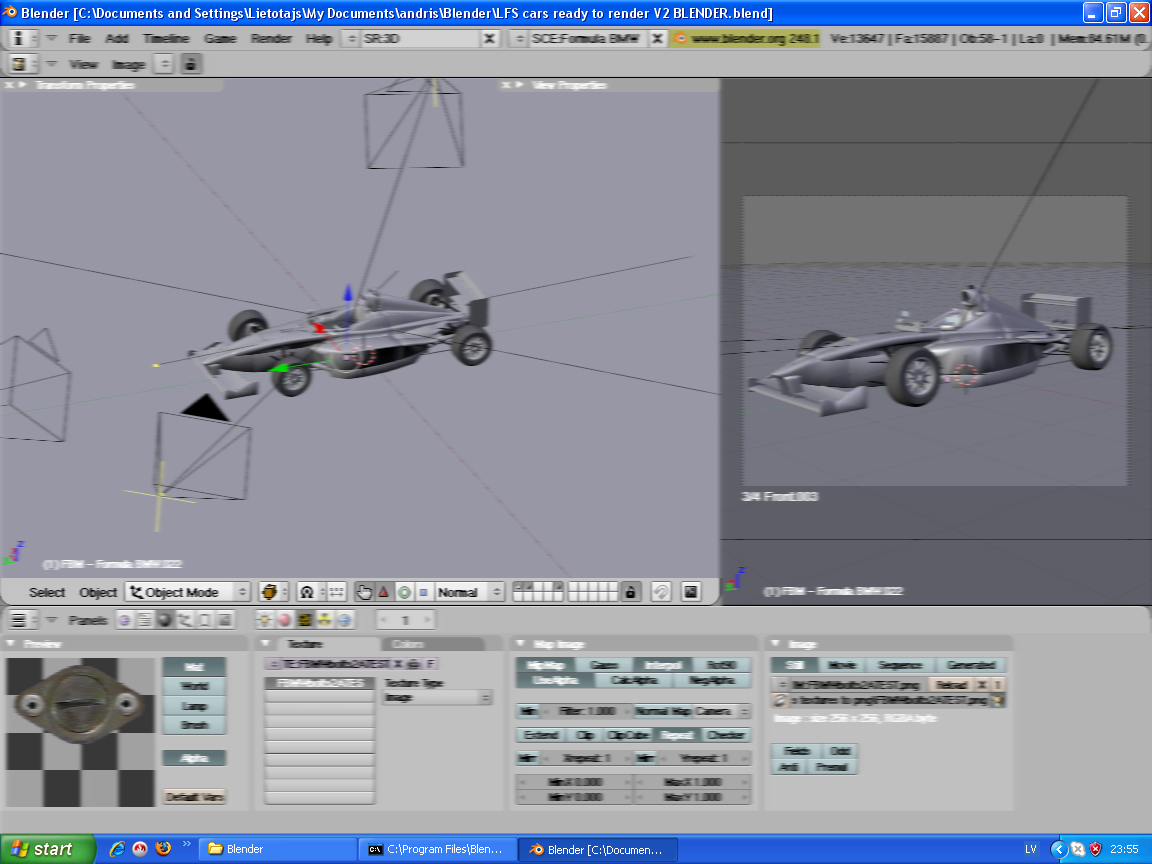Open the Scene context icon in Panels
This screenshot has width=1152, height=864.
(x=225, y=620)
